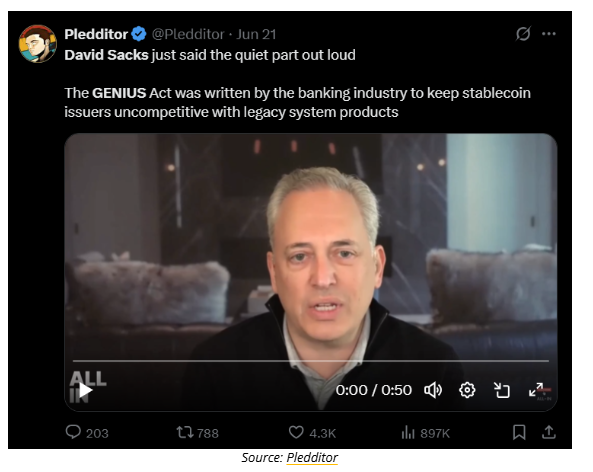
Task: Click the Pledditor profile avatar
Action: (x=37, y=43)
